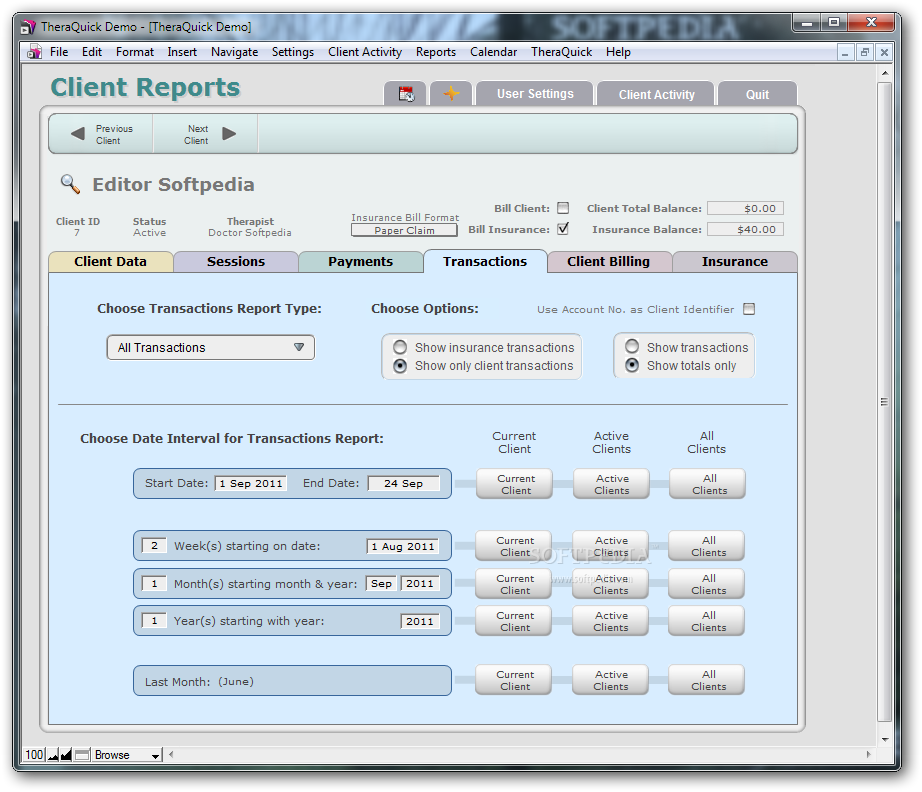This screenshot has width=922, height=792.
Task: Click the Quit button
Action: pos(757,94)
